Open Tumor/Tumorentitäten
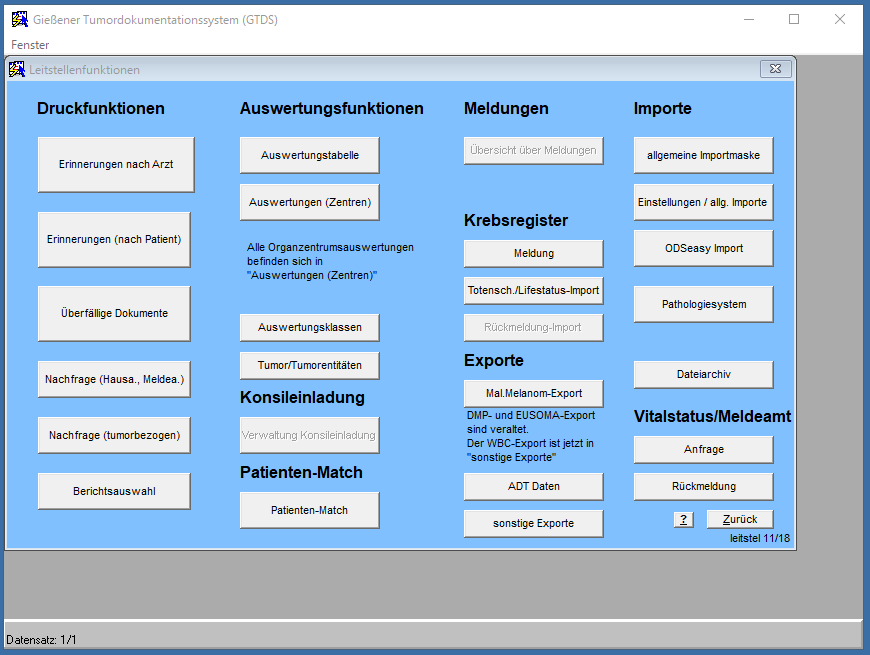Image resolution: width=870 pixels, height=655 pixels. (310, 365)
